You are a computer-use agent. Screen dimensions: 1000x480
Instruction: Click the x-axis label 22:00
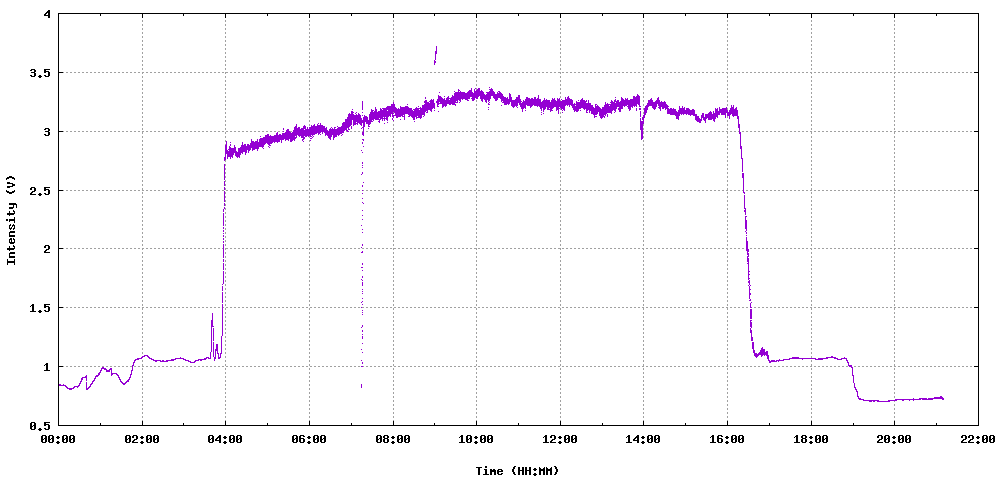(978, 439)
